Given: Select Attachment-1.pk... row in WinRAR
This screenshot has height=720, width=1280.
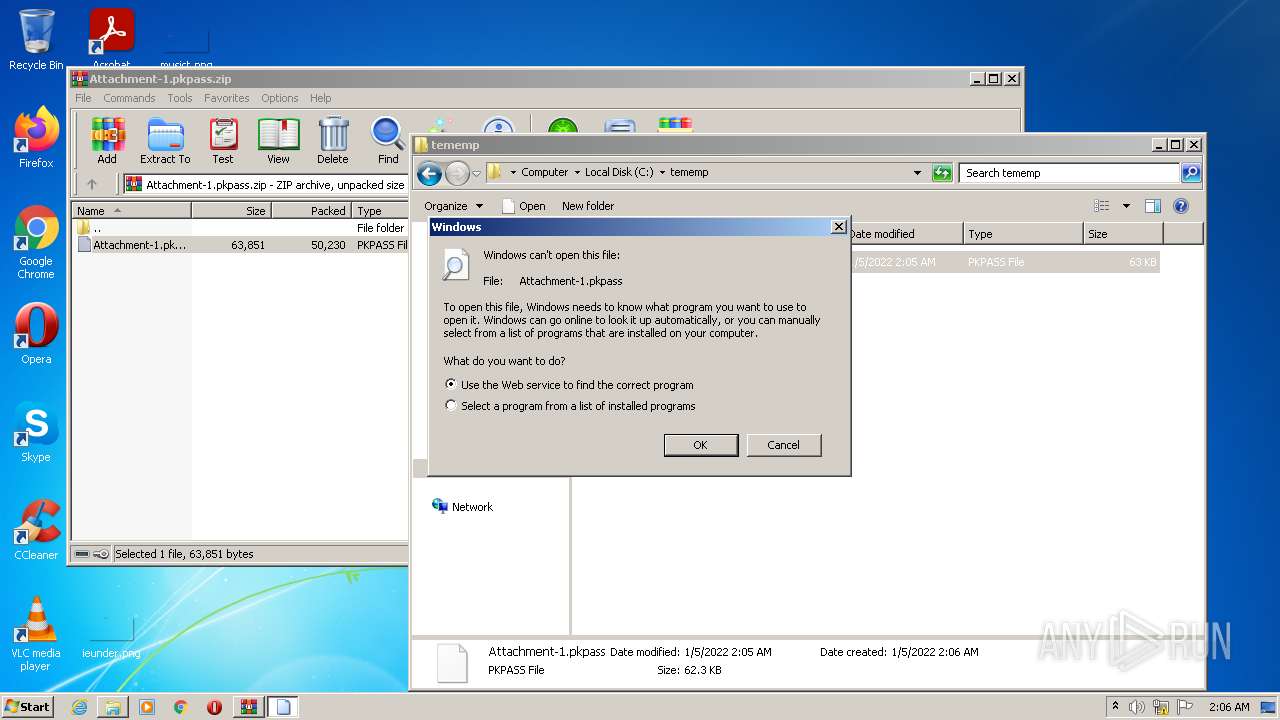Looking at the screenshot, I should pos(240,245).
